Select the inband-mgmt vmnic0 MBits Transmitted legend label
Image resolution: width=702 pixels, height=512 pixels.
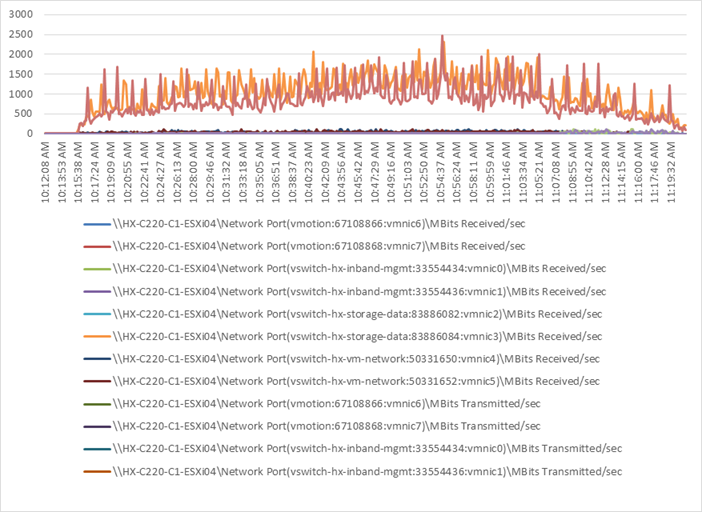click(x=367, y=448)
